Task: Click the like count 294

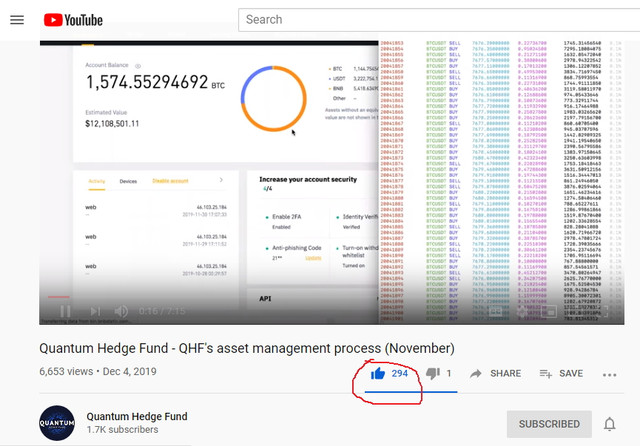Action: 400,373
